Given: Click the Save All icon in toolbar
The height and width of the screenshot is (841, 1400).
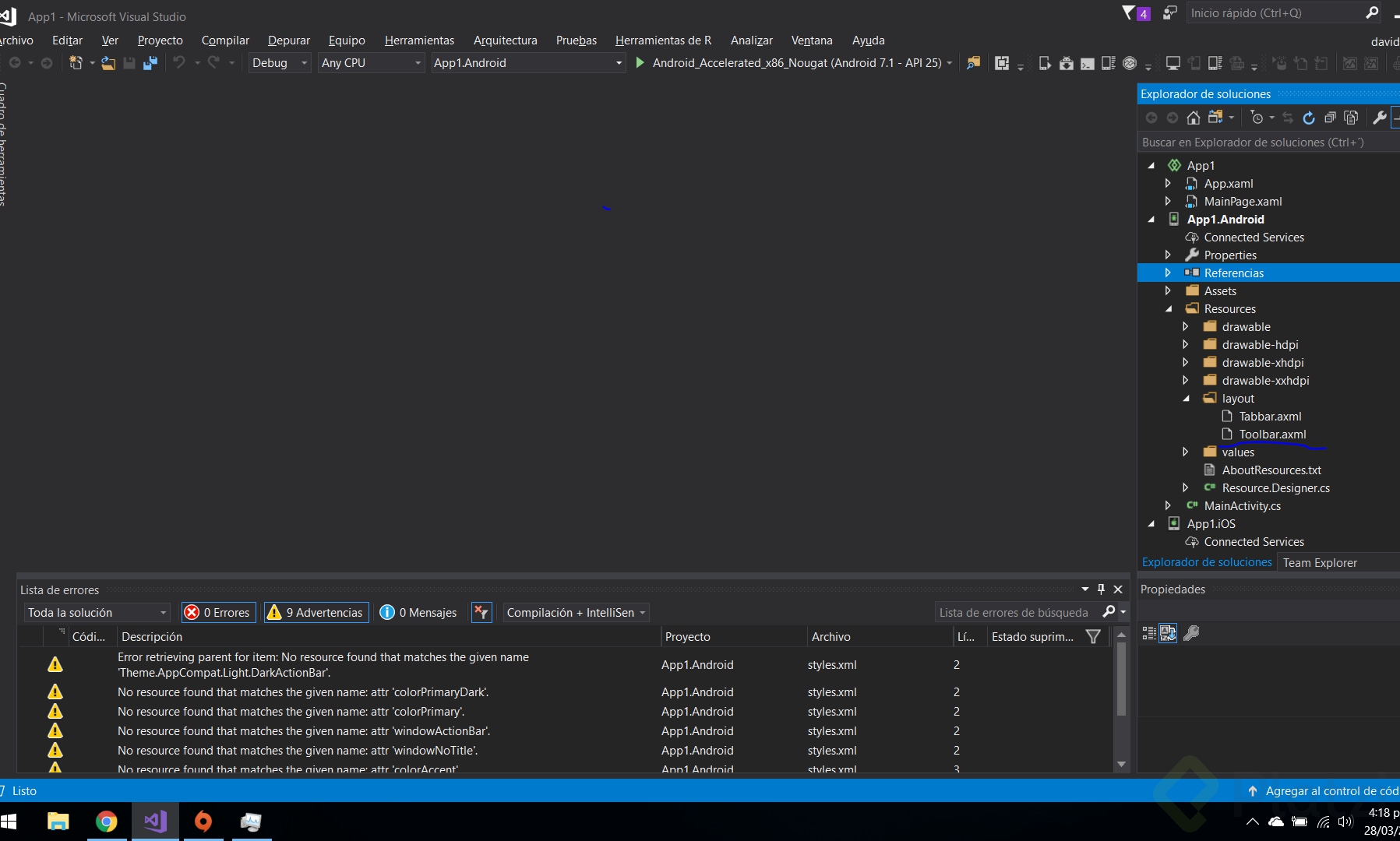Looking at the screenshot, I should click(150, 63).
